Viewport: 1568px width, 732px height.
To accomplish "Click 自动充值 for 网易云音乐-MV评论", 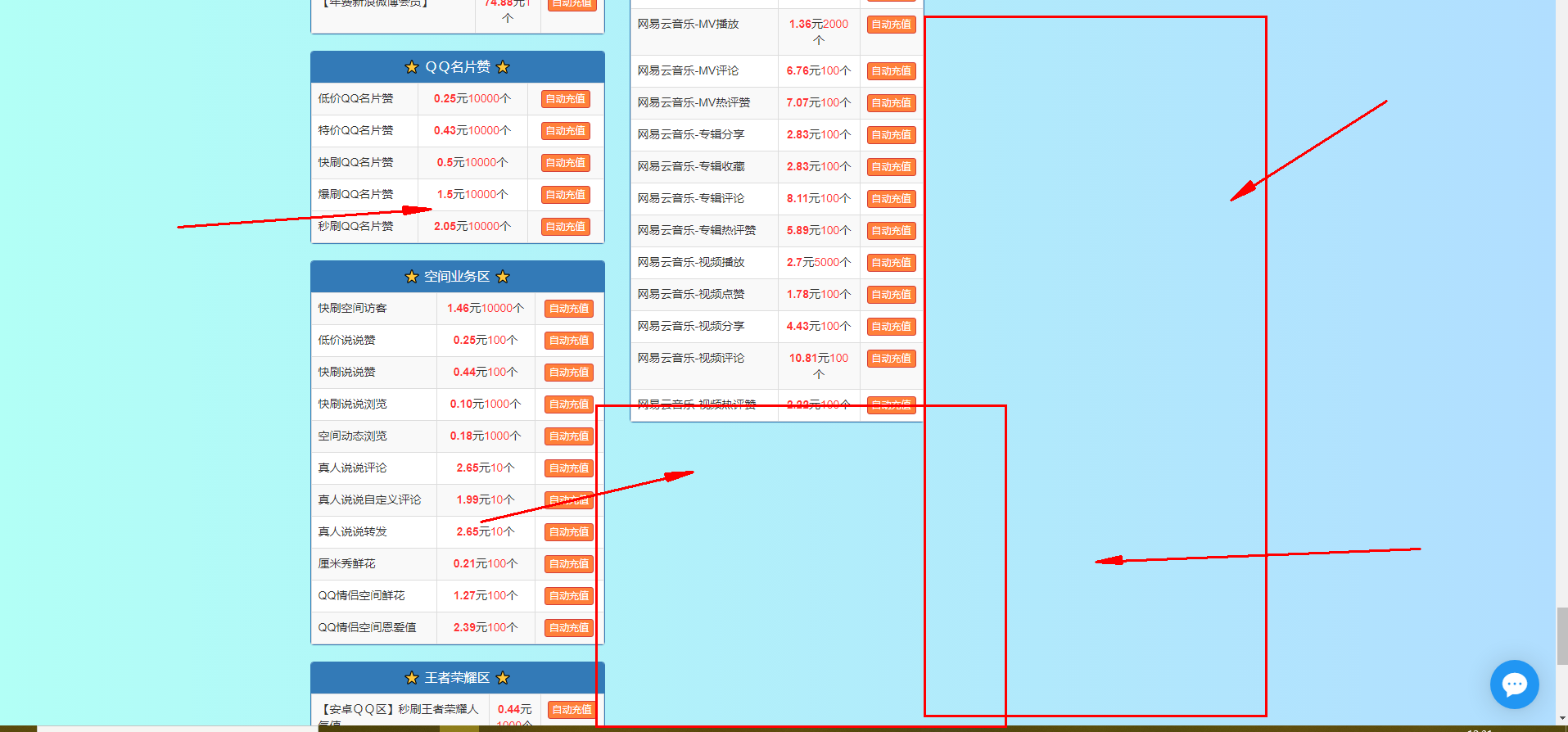I will 892,71.
